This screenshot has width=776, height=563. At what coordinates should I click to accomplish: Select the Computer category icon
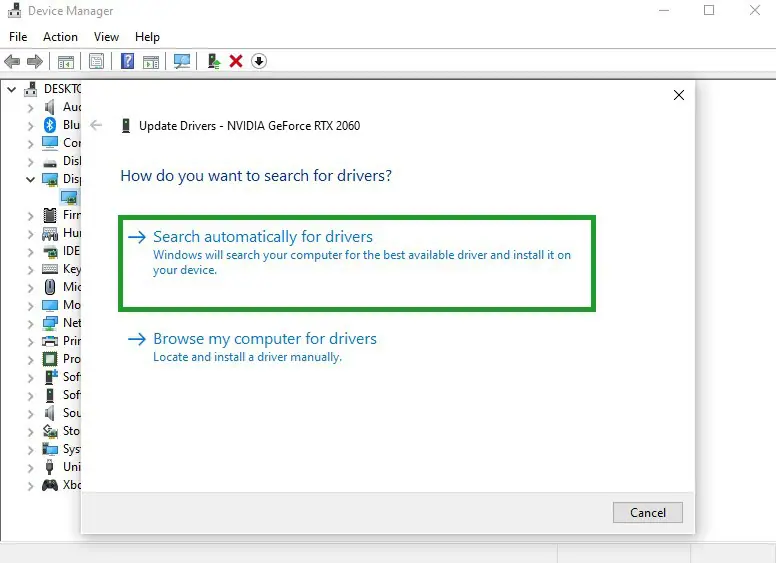[50, 142]
